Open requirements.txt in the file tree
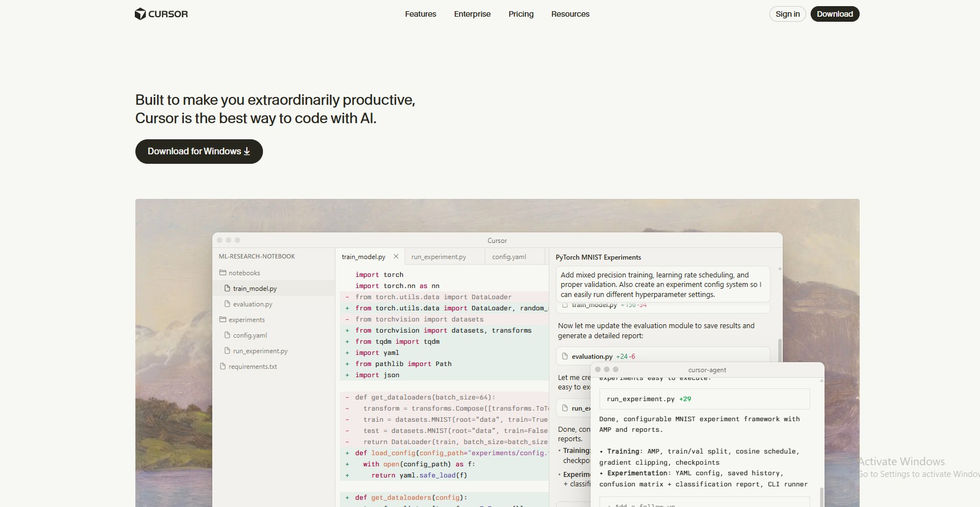980x507 pixels. pos(252,367)
